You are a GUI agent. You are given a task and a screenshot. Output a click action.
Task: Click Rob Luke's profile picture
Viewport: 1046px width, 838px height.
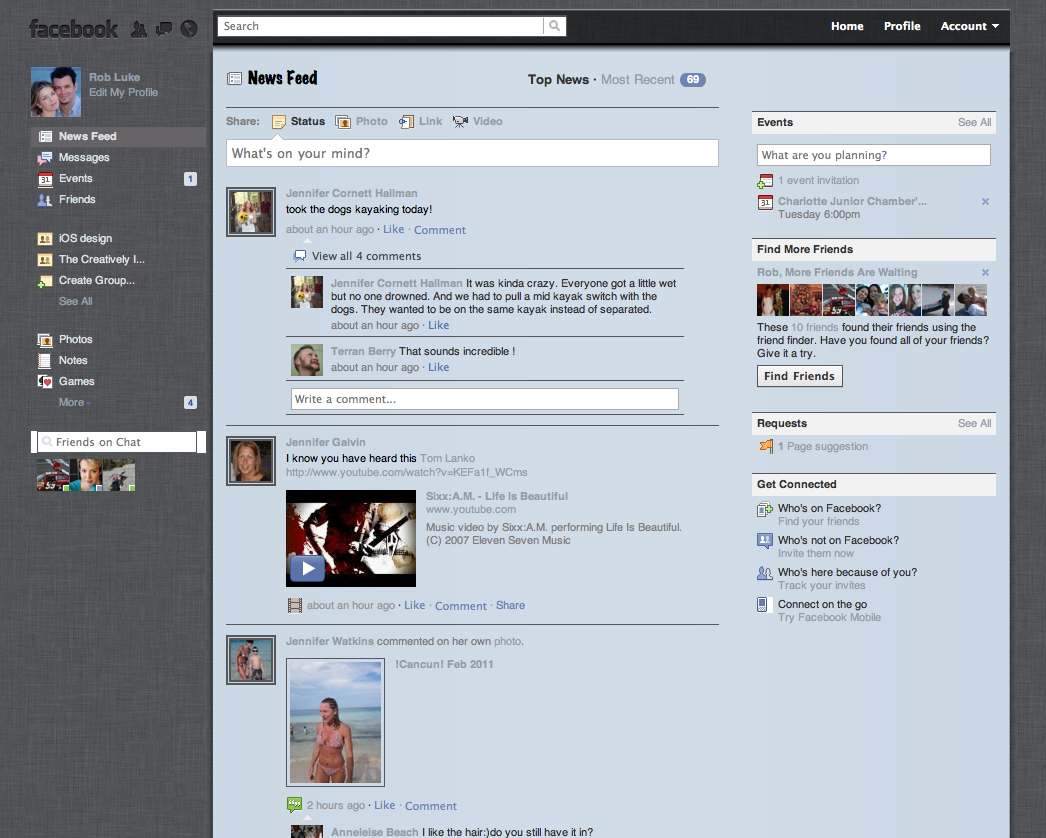click(56, 91)
